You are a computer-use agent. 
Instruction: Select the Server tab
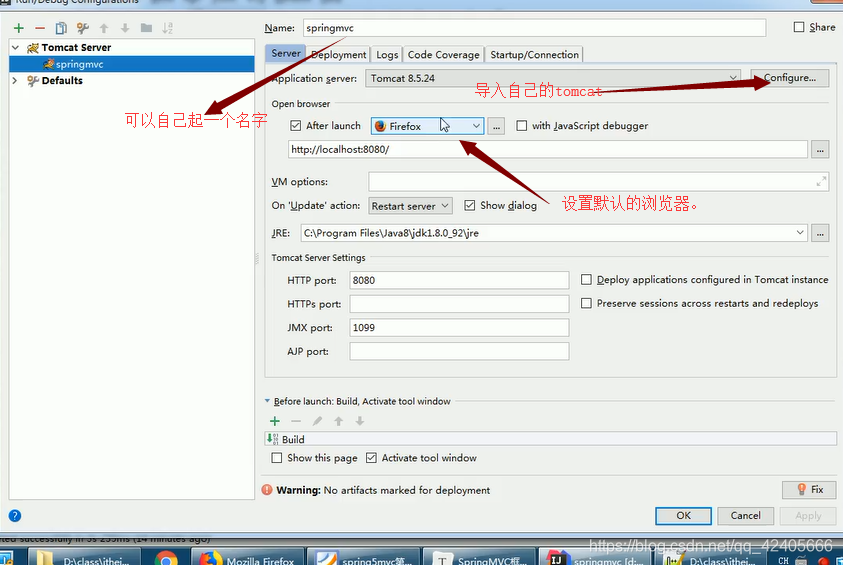[285, 53]
